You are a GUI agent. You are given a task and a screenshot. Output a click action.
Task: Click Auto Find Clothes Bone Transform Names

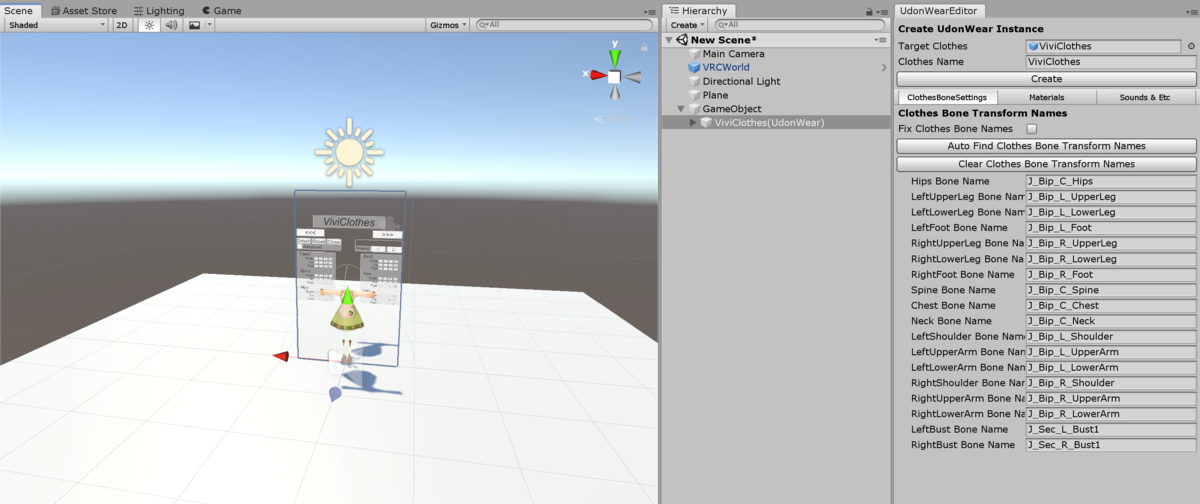1046,146
